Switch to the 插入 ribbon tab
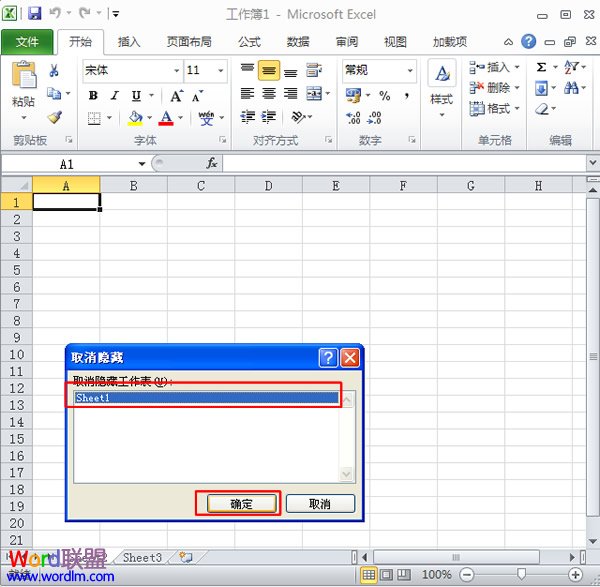The image size is (600, 587). coord(129,42)
